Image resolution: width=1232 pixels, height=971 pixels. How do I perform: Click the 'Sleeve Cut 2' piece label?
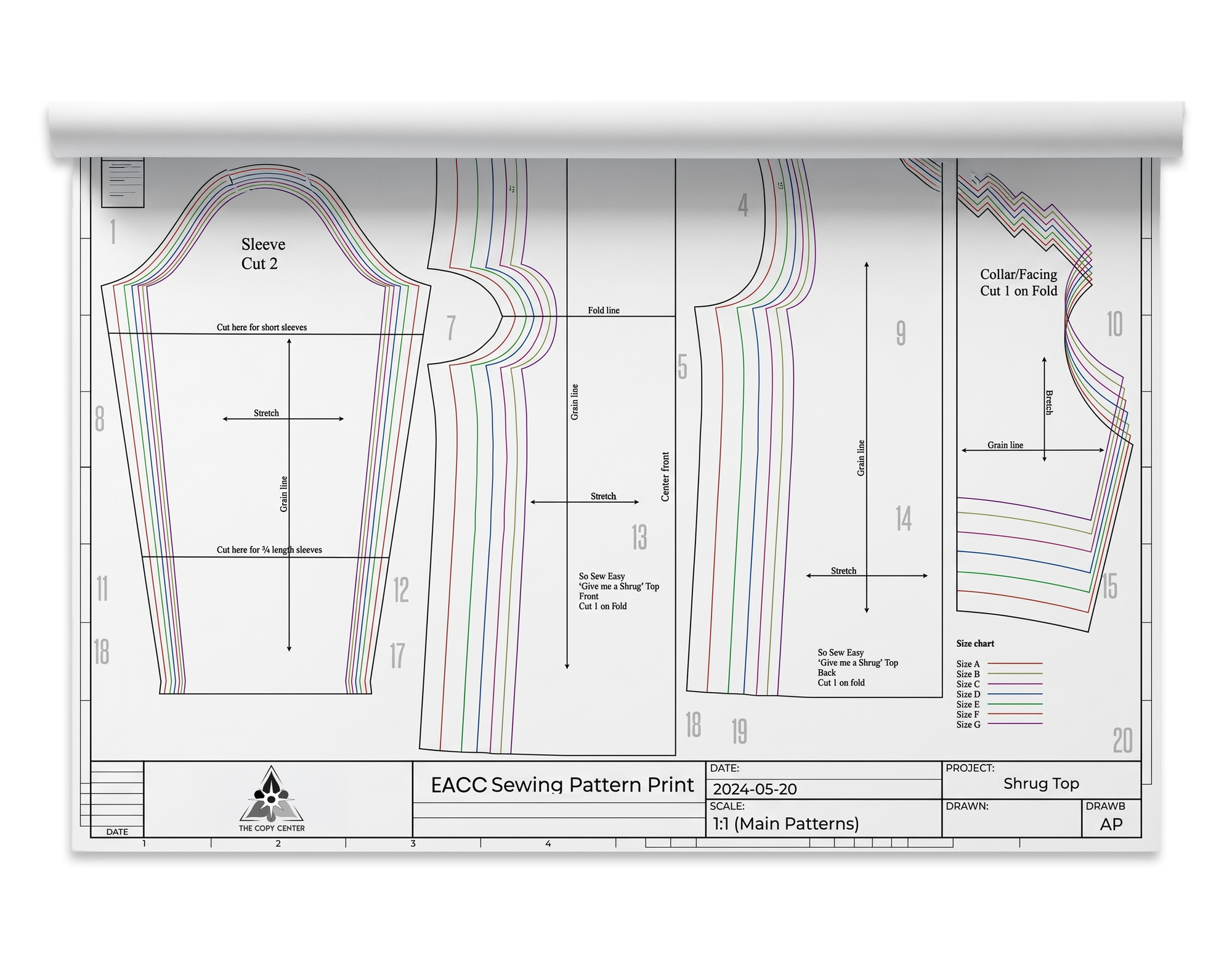click(263, 254)
